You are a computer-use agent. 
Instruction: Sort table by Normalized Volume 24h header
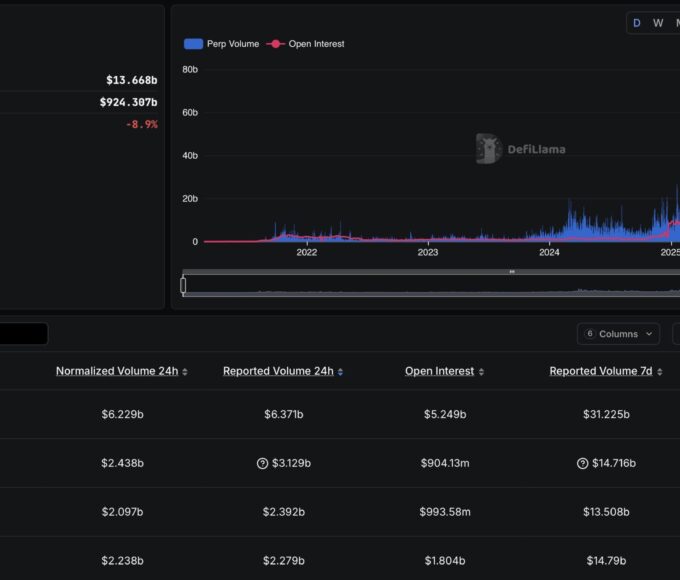(117, 371)
